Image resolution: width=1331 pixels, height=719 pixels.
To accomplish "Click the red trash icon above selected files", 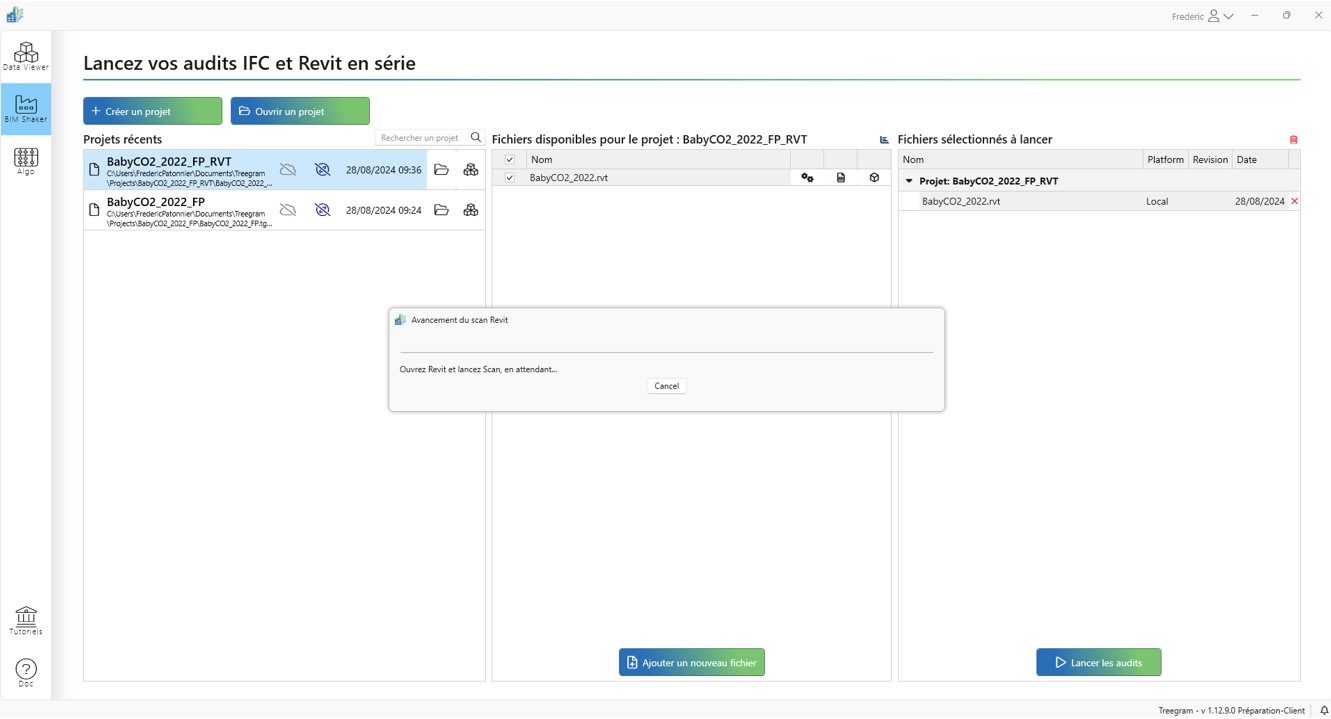I will 1293,139.
